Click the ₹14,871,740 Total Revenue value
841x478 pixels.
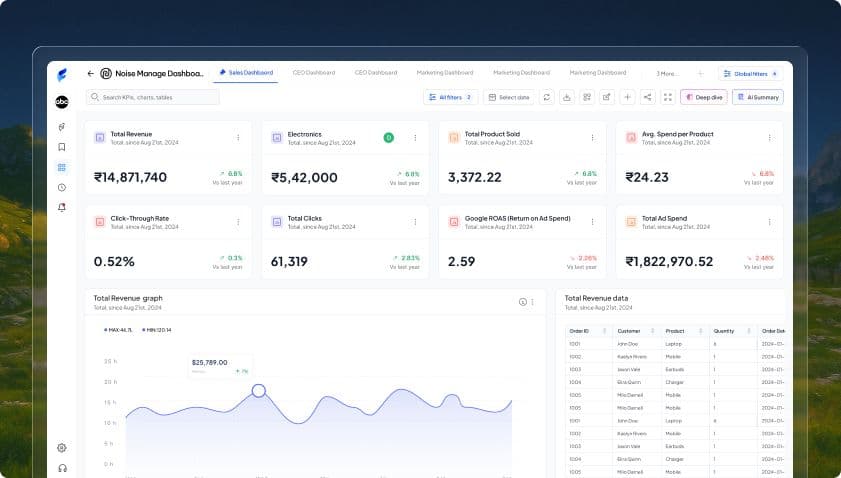pos(130,177)
